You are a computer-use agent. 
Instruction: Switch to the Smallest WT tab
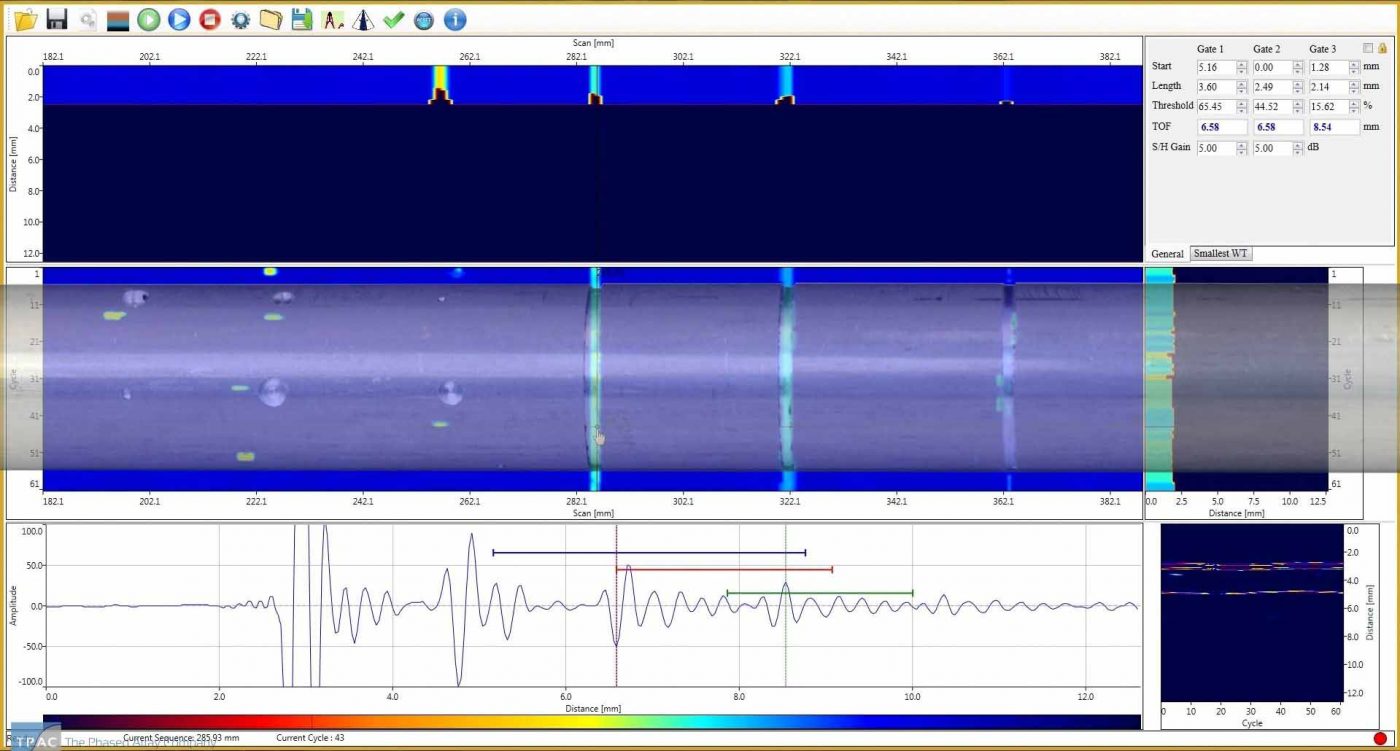(1221, 254)
